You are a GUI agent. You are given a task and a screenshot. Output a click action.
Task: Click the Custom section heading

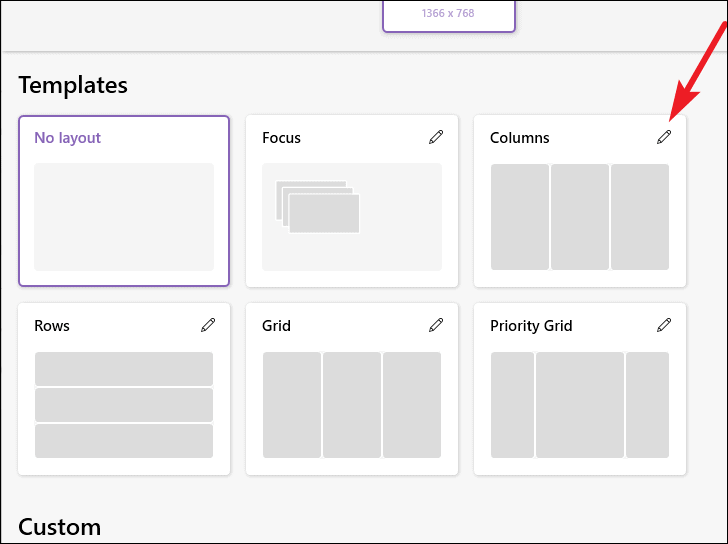pos(59,527)
